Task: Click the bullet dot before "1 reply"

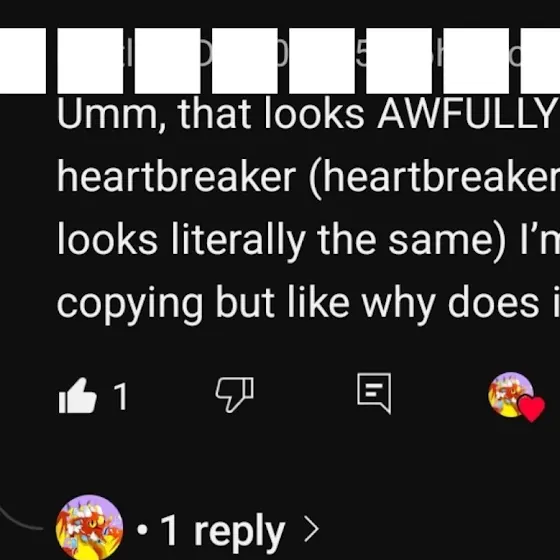Action: click(142, 531)
